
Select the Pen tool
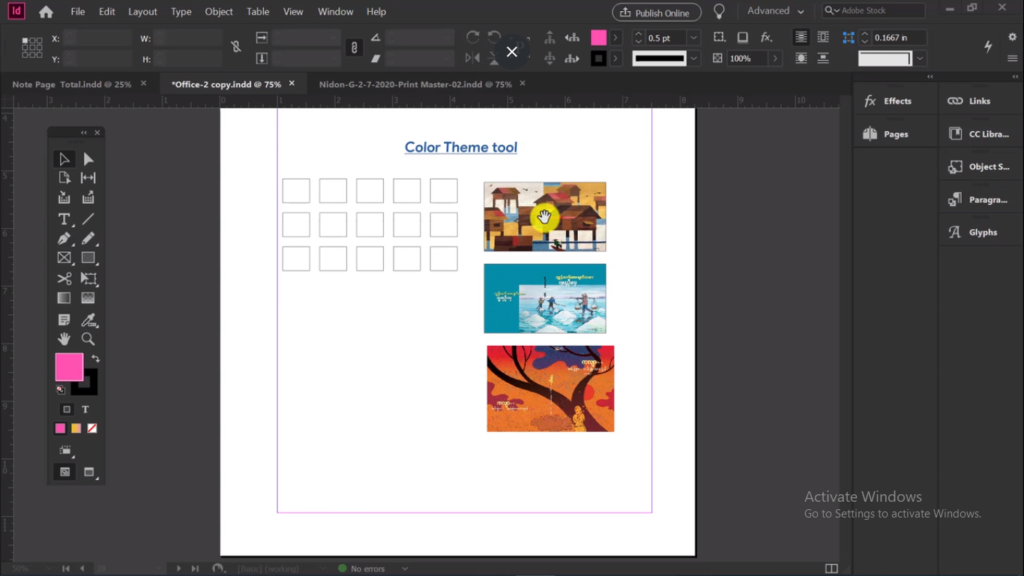(64, 238)
